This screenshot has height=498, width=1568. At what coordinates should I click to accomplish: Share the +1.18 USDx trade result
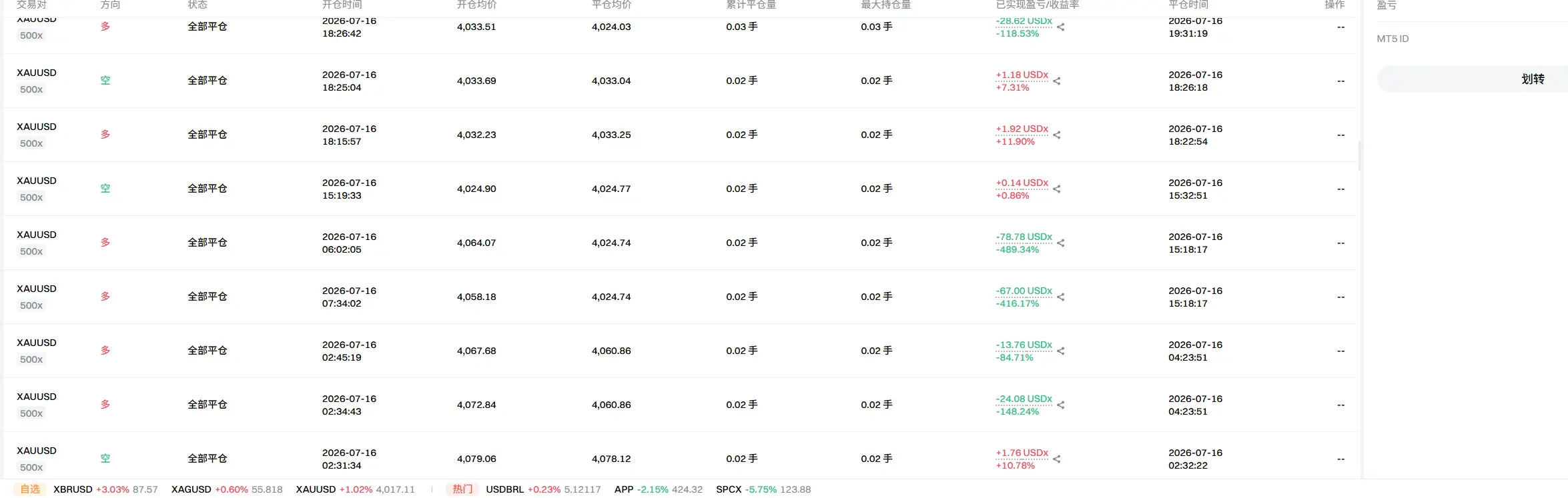(x=1057, y=81)
